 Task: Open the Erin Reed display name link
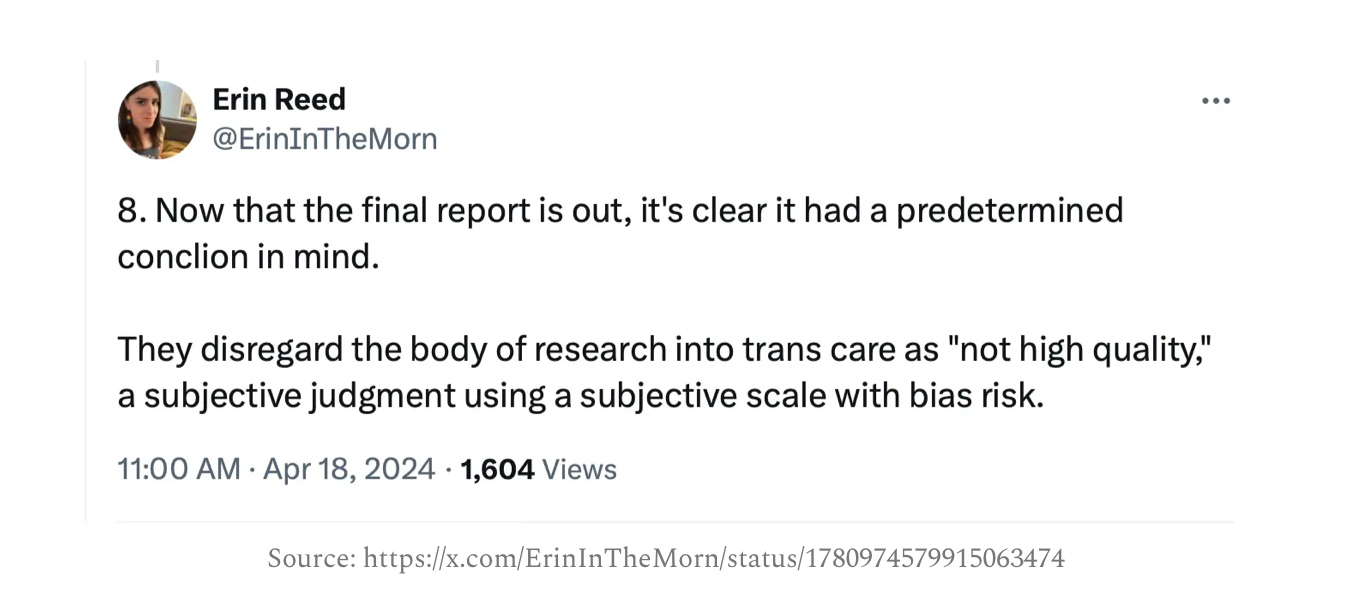tap(279, 99)
